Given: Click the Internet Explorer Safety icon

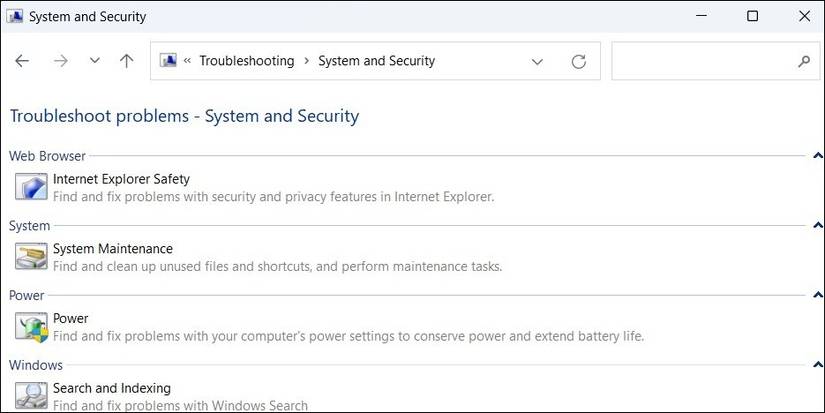Looking at the screenshot, I should [x=31, y=187].
